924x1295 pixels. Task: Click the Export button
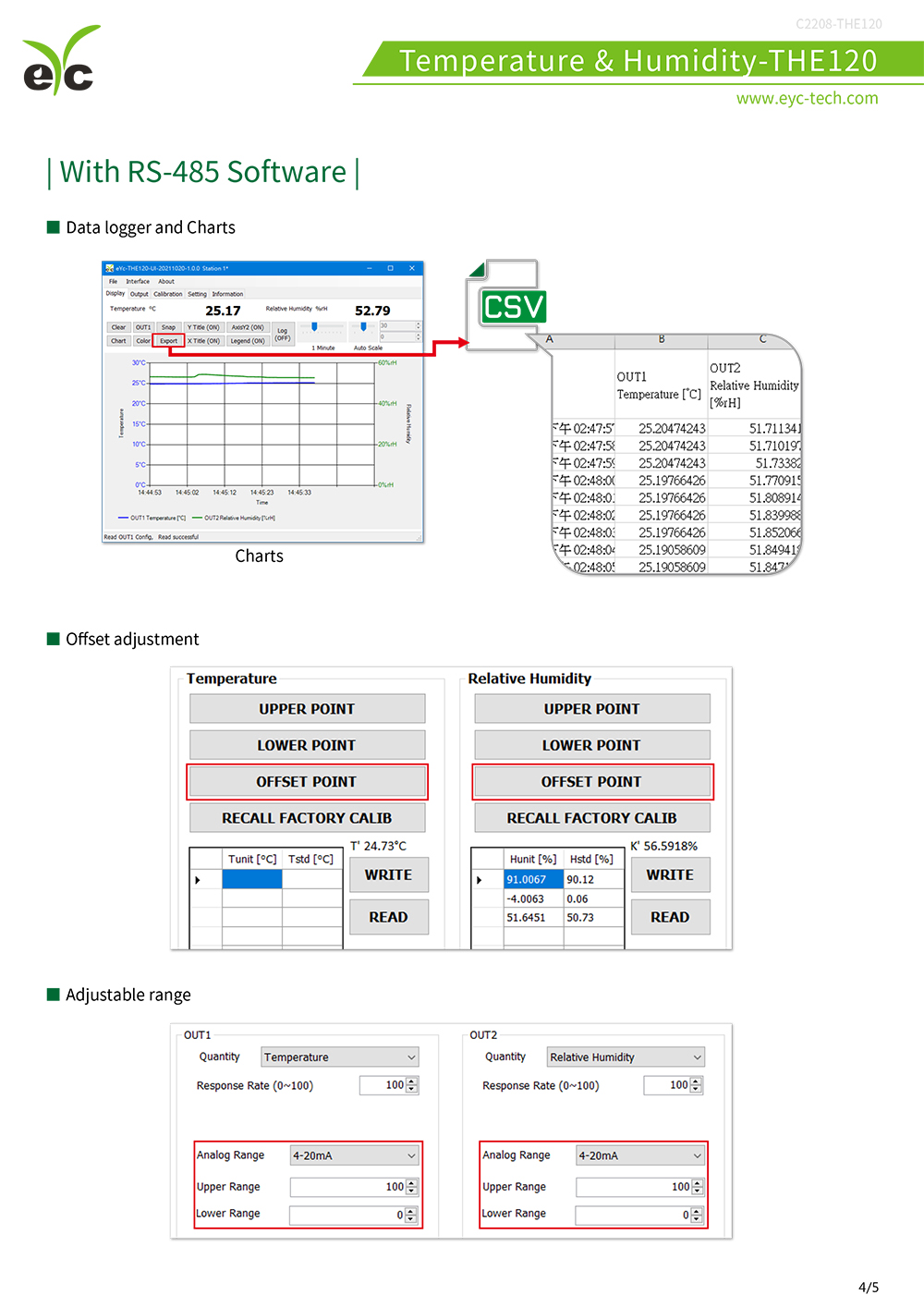[x=168, y=341]
